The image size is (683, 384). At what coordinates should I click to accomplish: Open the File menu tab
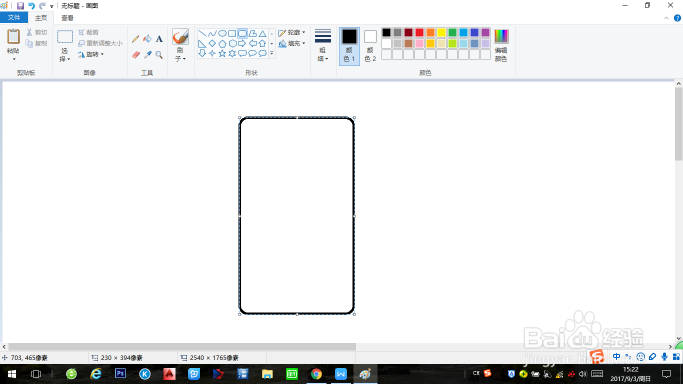14,17
